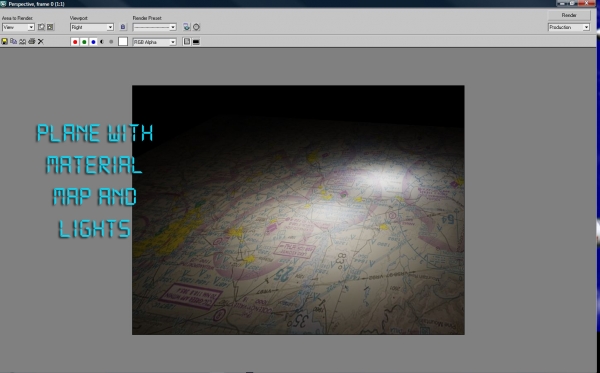Expand the Render Preset dropdown
This screenshot has width=600, height=373.
pos(155,27)
